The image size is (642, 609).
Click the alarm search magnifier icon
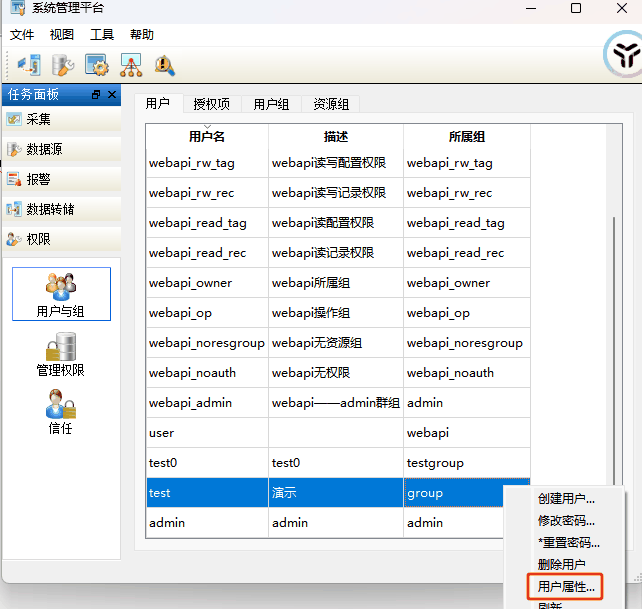click(165, 66)
